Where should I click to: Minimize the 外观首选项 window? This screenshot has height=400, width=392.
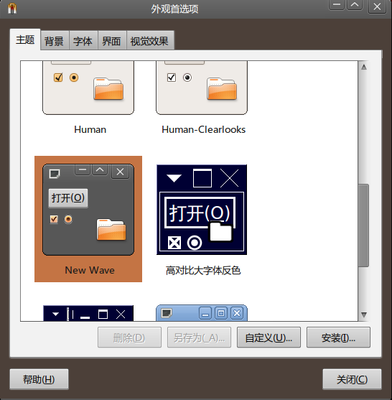[337, 5]
